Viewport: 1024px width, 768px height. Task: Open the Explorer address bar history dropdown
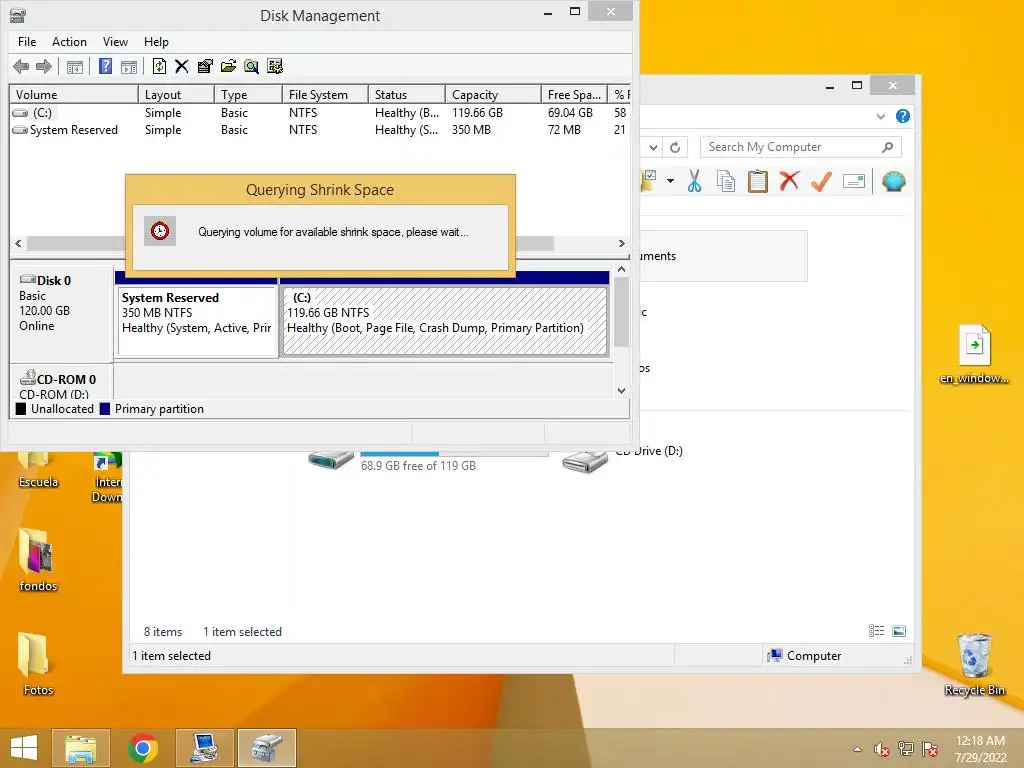point(653,148)
